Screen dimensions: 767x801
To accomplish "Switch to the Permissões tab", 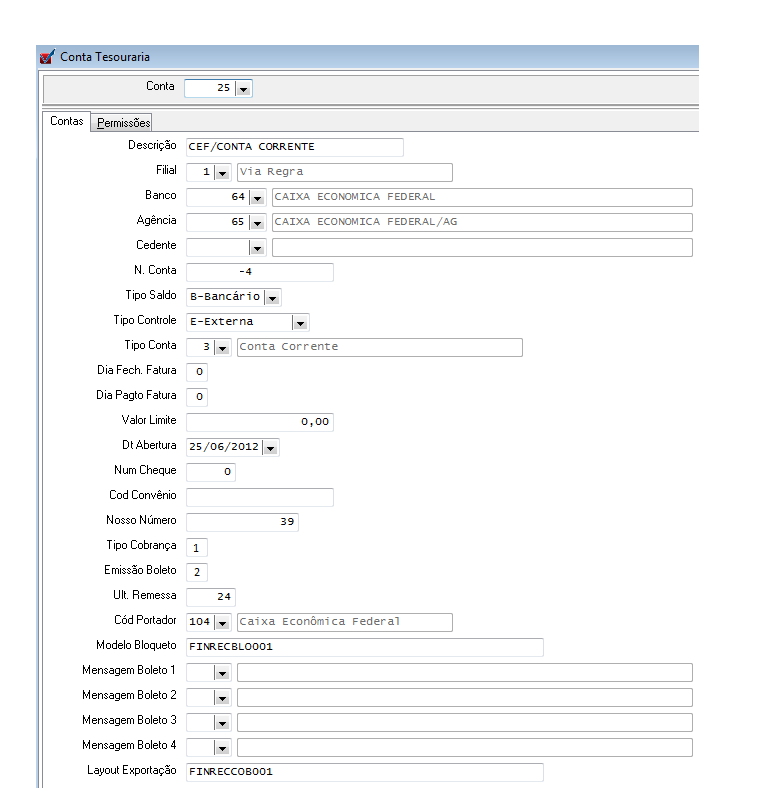I will click(x=124, y=123).
